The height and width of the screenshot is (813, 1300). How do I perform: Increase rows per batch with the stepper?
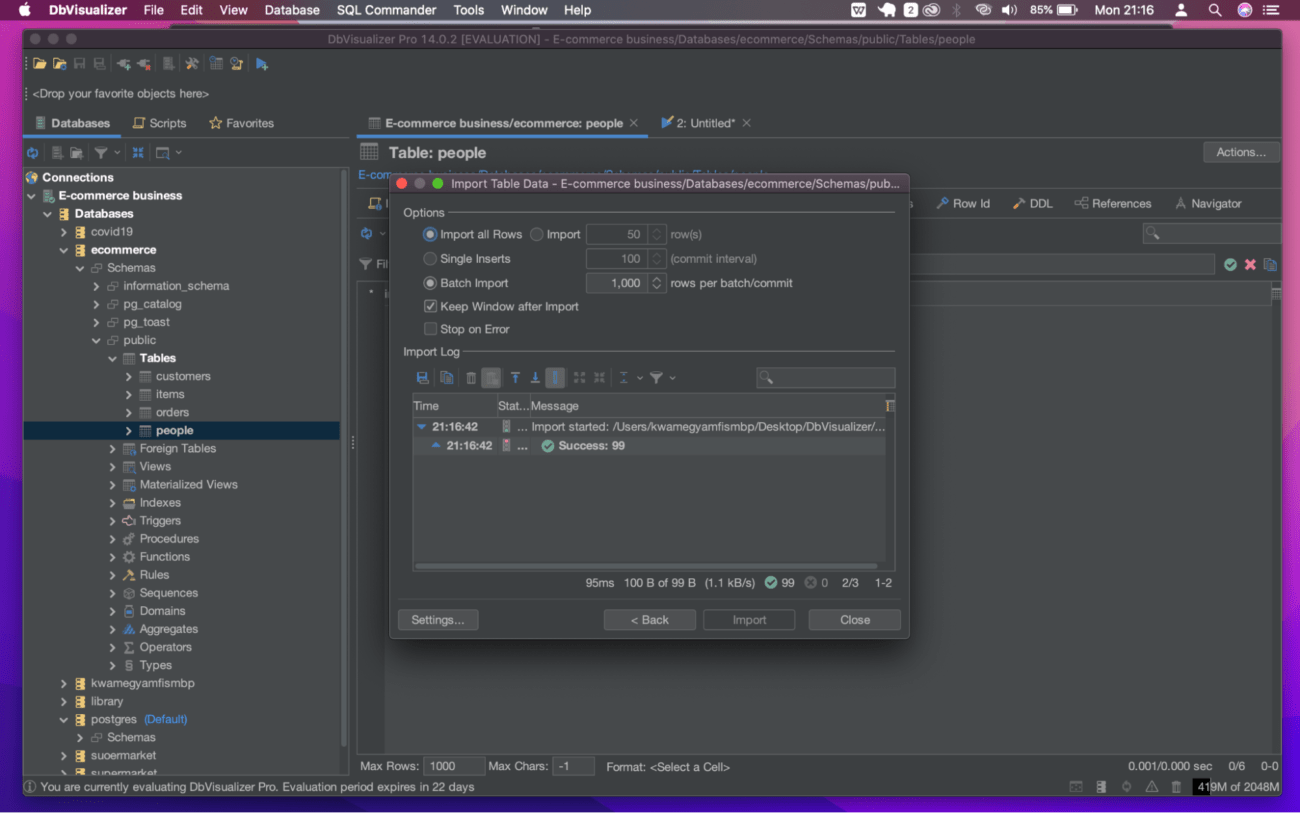click(x=656, y=278)
